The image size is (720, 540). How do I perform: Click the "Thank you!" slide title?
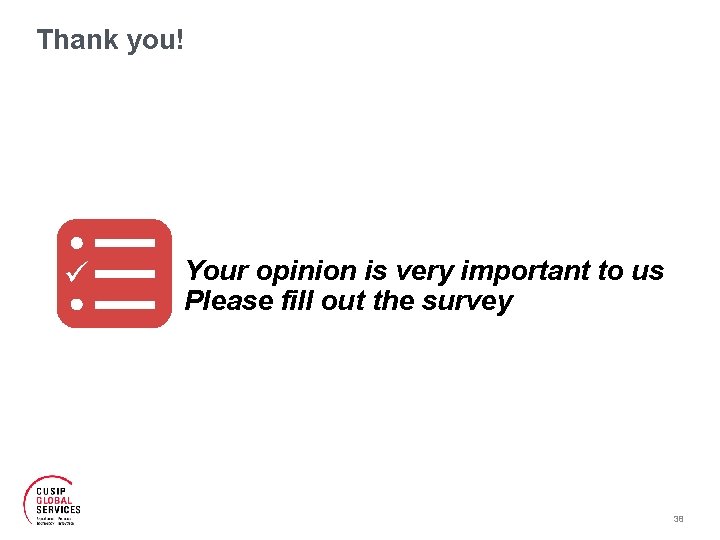point(110,39)
